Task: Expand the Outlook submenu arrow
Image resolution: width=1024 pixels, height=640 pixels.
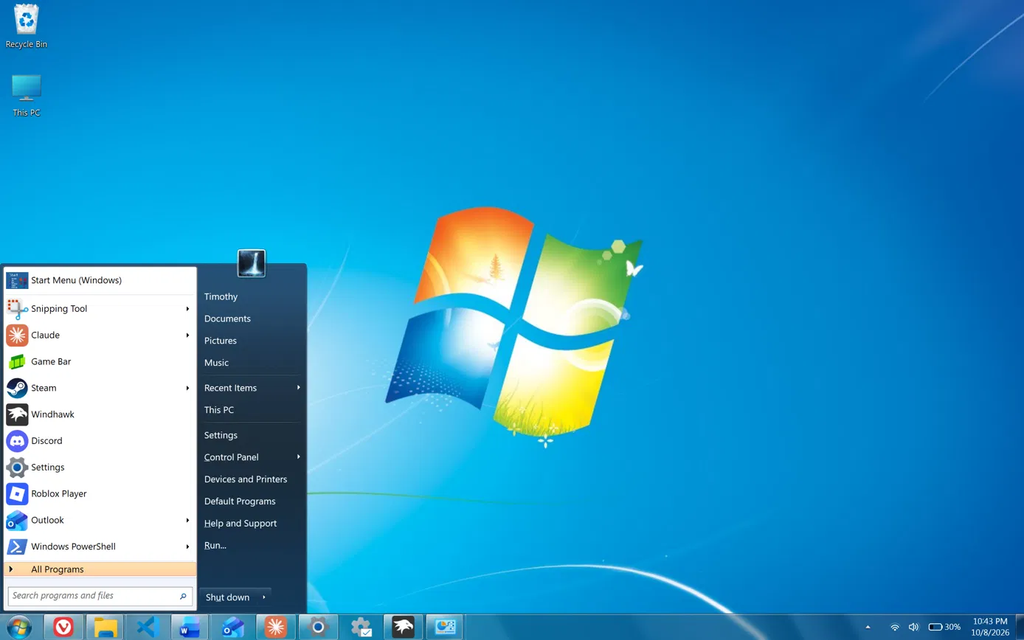Action: point(187,520)
